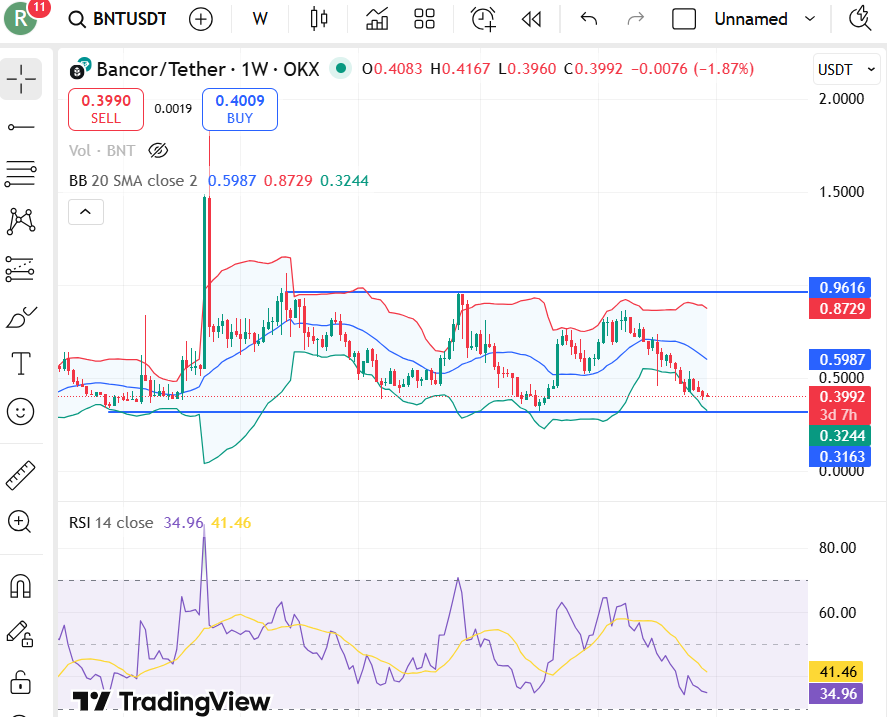Toggle visibility of the Vol BNT indicator
The width and height of the screenshot is (887, 717).
[x=158, y=150]
